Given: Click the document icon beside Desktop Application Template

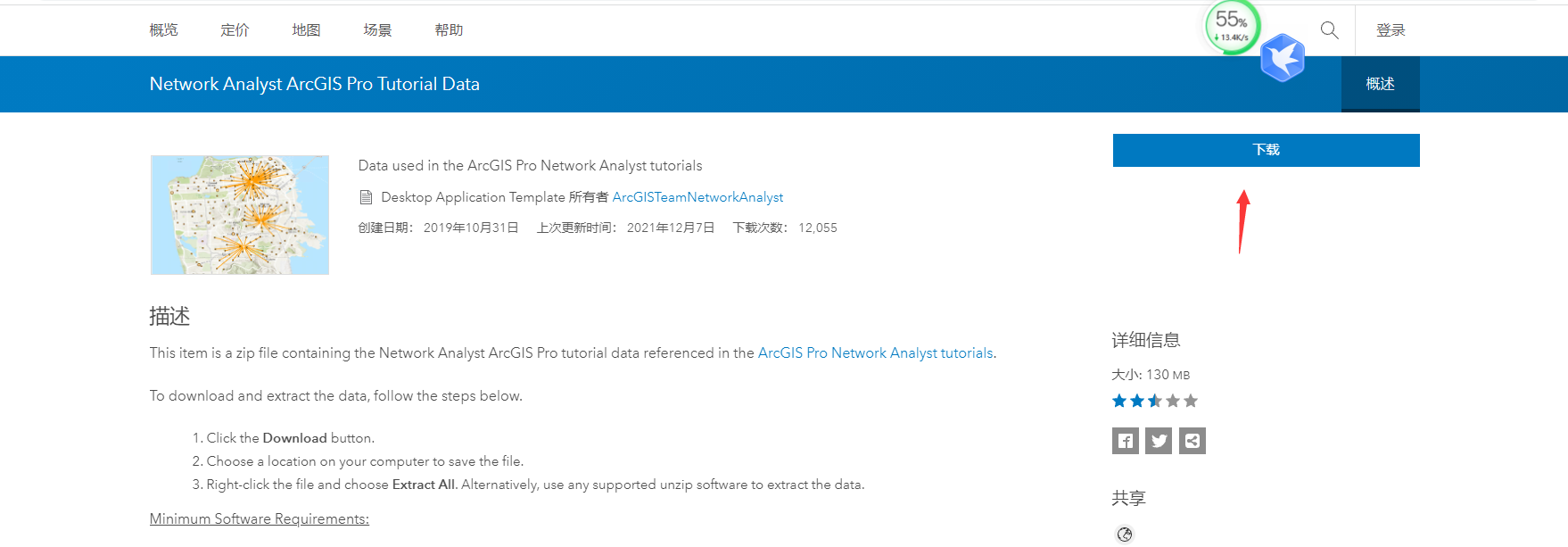Looking at the screenshot, I should click(x=365, y=196).
